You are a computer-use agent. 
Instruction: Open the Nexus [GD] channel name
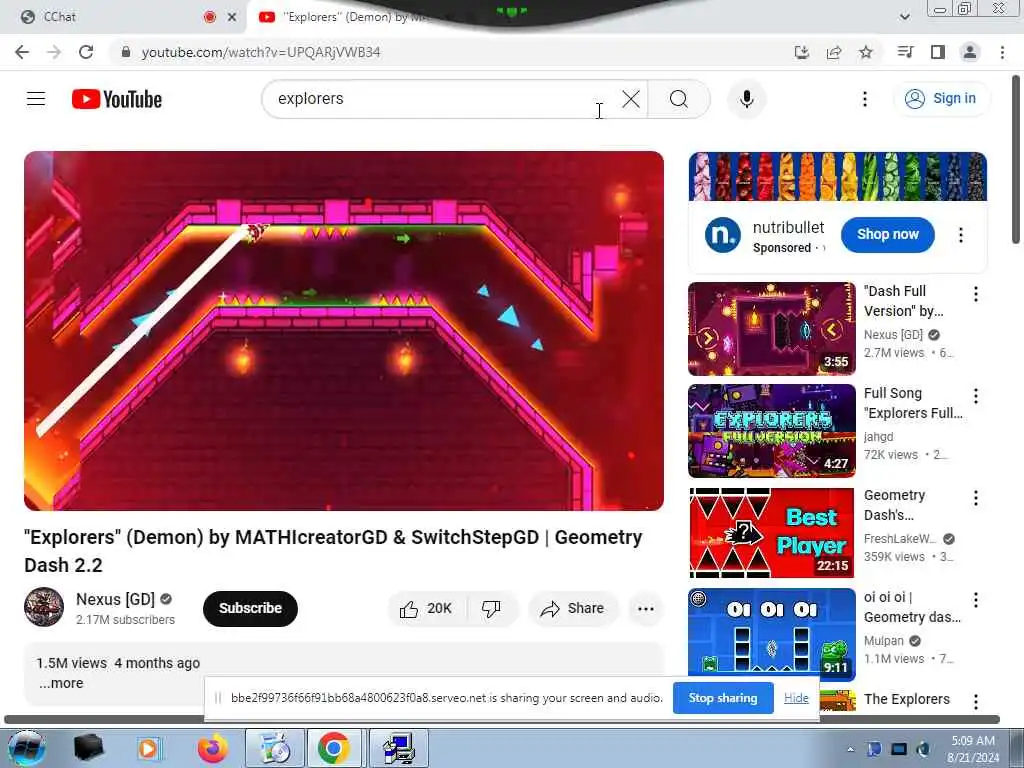coord(115,599)
